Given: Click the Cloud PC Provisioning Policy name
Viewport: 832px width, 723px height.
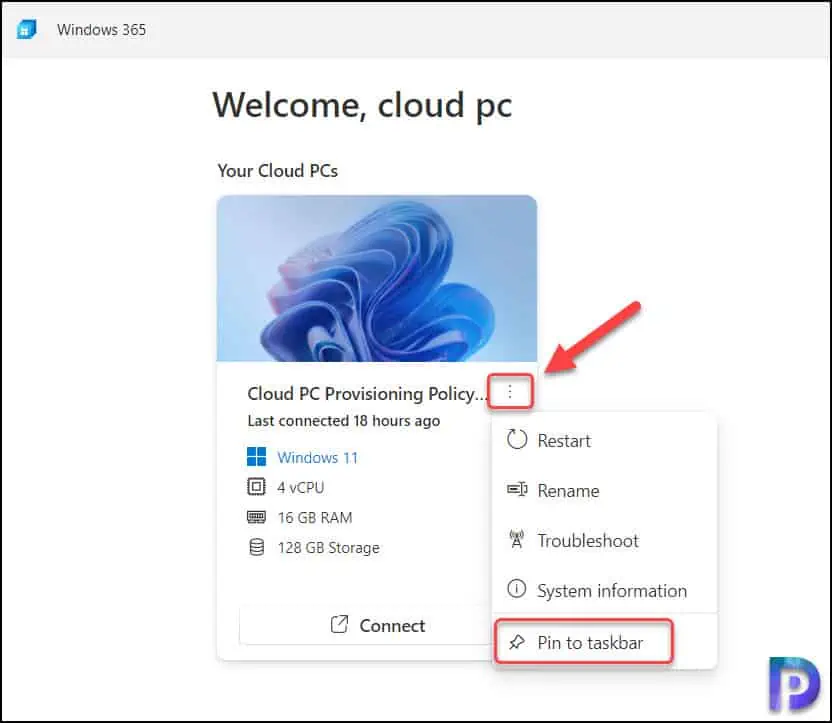Looking at the screenshot, I should (367, 394).
